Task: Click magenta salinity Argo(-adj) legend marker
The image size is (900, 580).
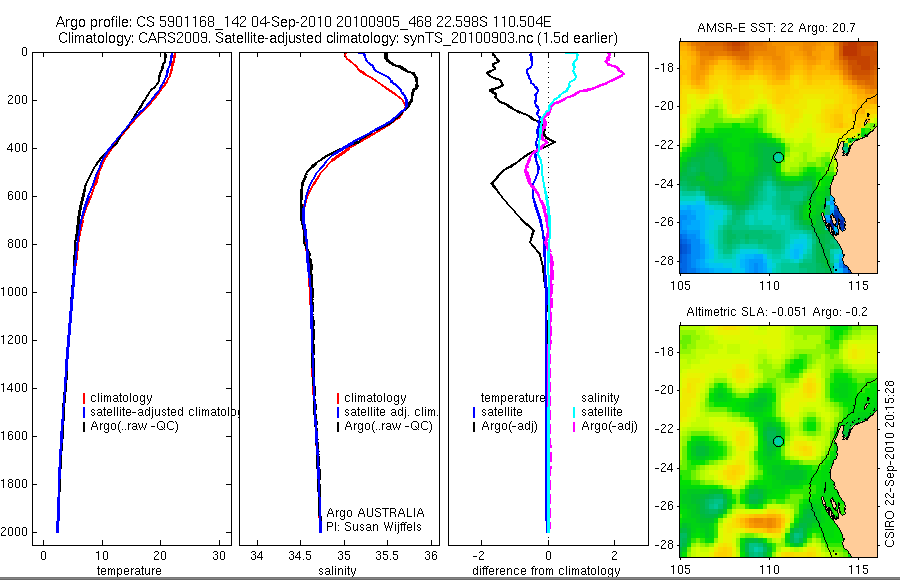Action: pos(574,426)
